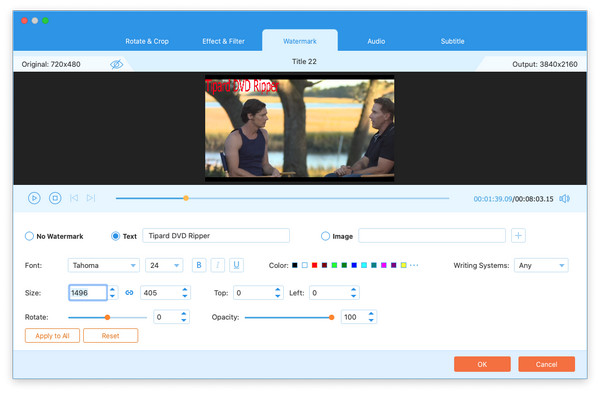Click the Left value stepper arrows
This screenshot has width=600, height=394.
point(354,293)
